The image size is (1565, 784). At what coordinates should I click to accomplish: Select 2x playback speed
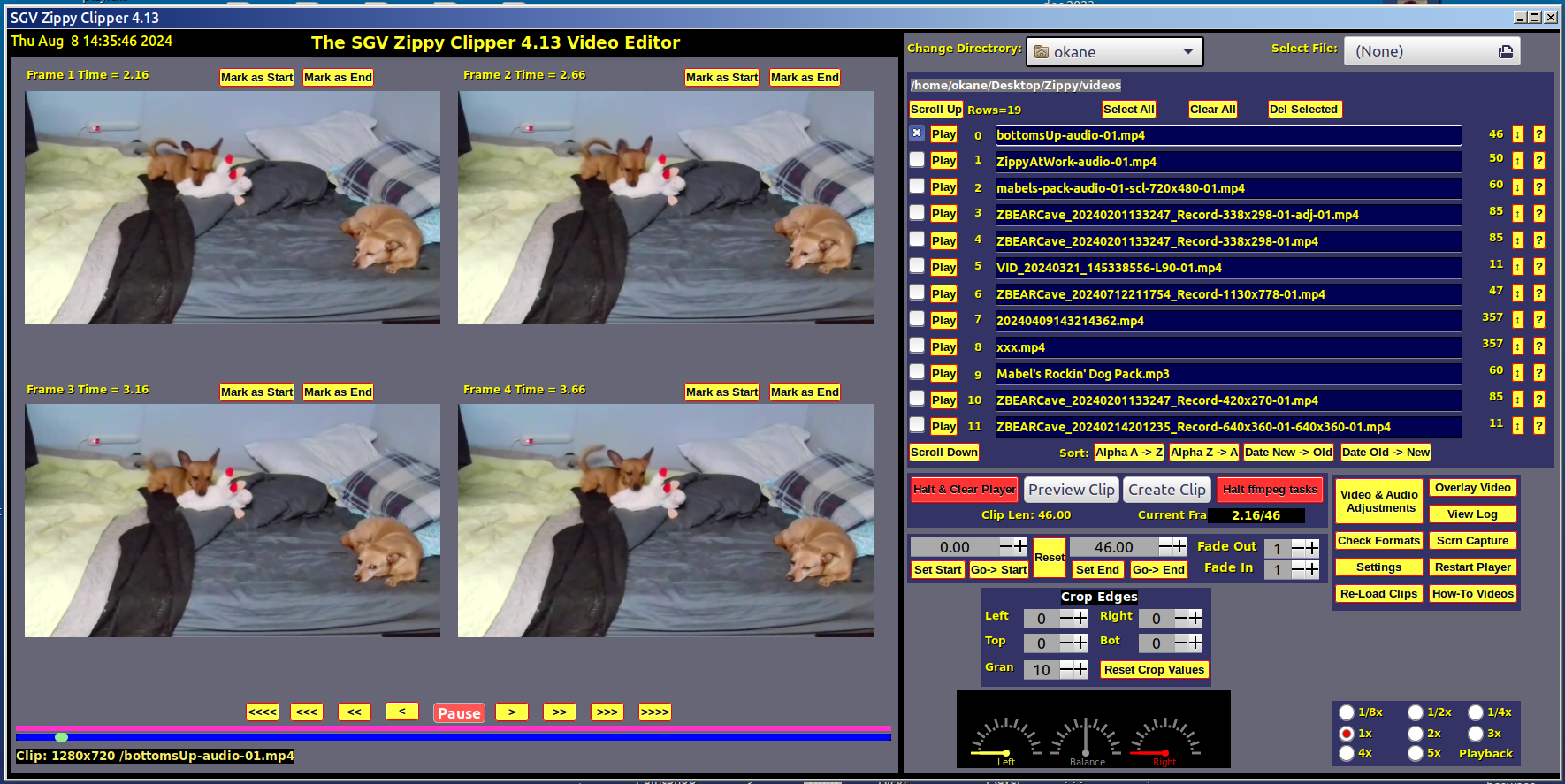1416,734
